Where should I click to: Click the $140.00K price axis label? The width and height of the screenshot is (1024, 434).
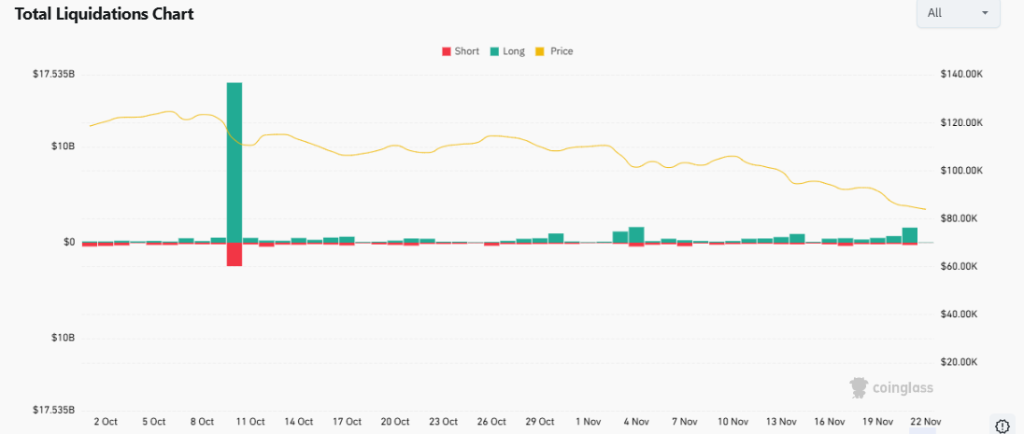pos(961,74)
